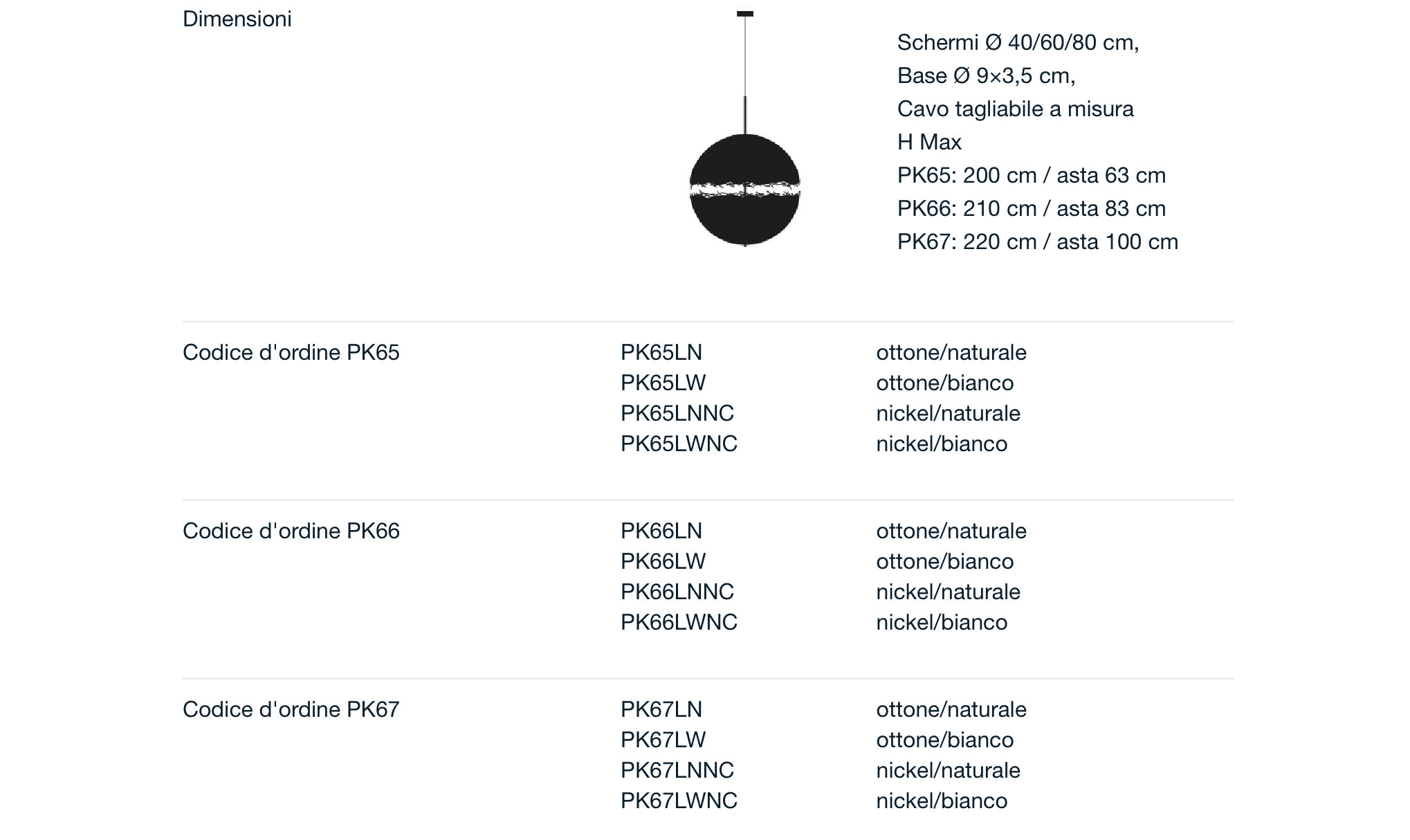The width and height of the screenshot is (1410, 840).
Task: Click the PK67LN order code
Action: (661, 709)
